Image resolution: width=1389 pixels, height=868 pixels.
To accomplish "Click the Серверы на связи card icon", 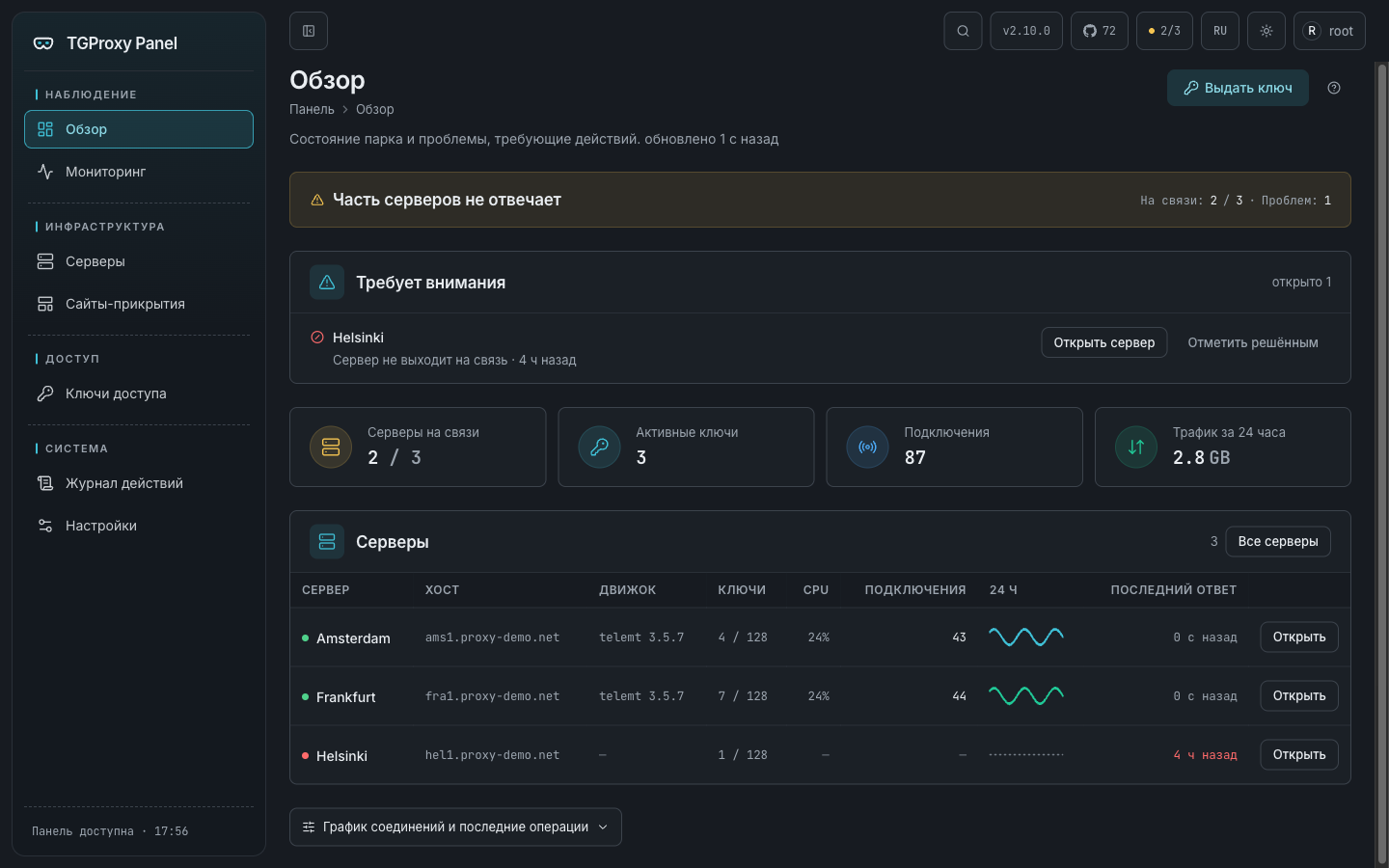I will (x=331, y=448).
